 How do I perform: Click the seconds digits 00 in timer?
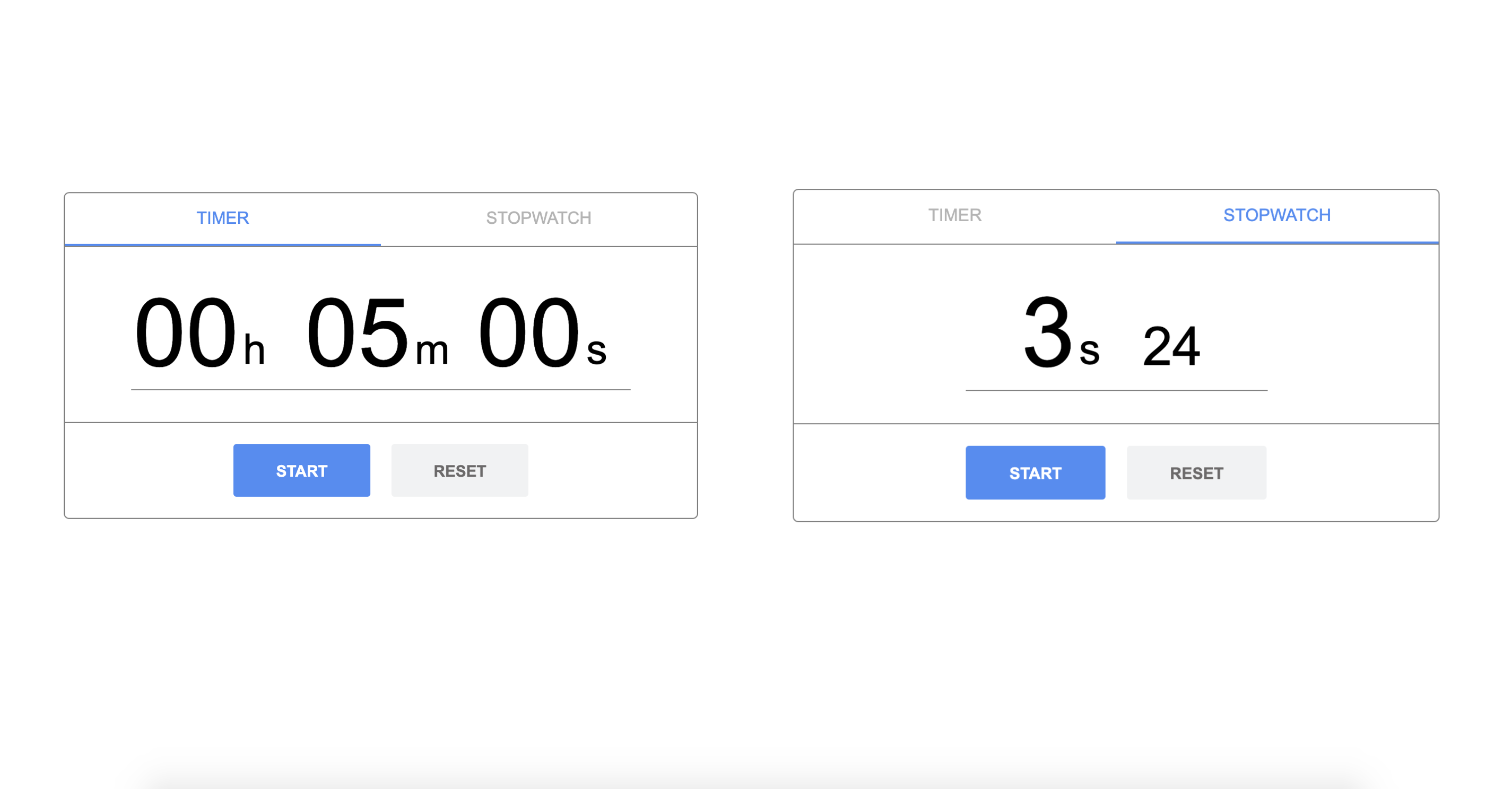pyautogui.click(x=529, y=333)
